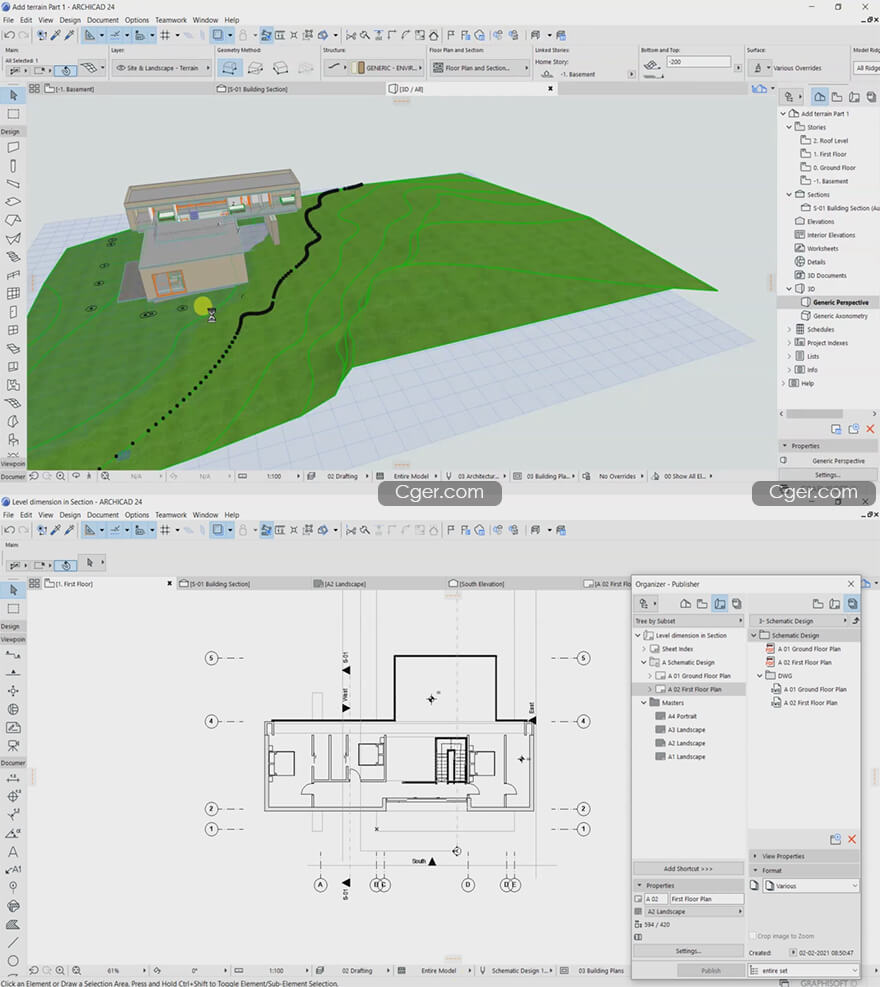The height and width of the screenshot is (987, 880).
Task: Toggle Grid Snap in Level dimension window toolbar
Action: click(x=165, y=530)
